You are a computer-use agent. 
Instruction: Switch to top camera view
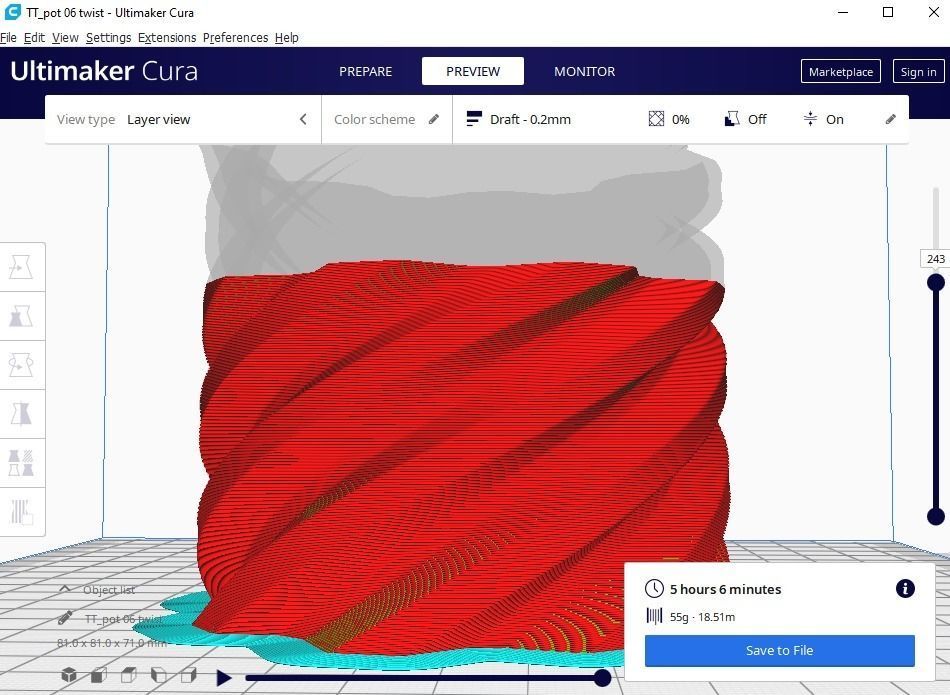click(x=128, y=675)
